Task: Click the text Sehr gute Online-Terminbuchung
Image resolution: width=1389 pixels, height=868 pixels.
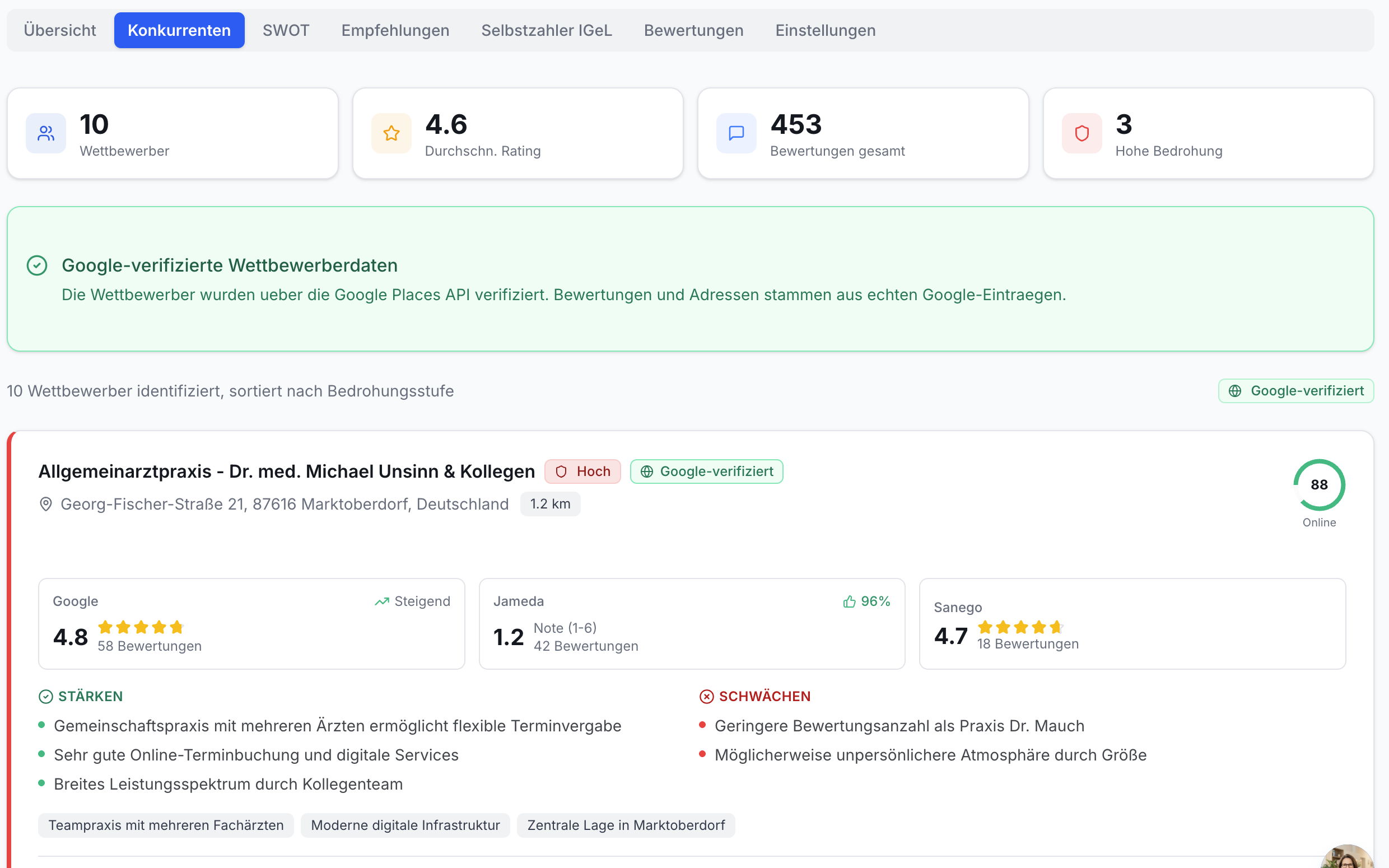Action: [x=256, y=755]
